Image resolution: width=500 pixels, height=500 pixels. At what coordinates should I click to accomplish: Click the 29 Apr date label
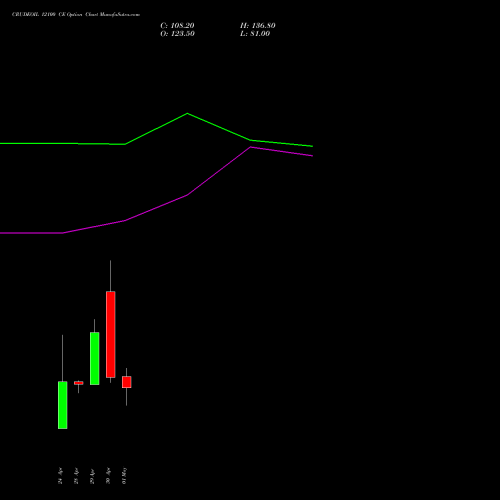pos(92,476)
